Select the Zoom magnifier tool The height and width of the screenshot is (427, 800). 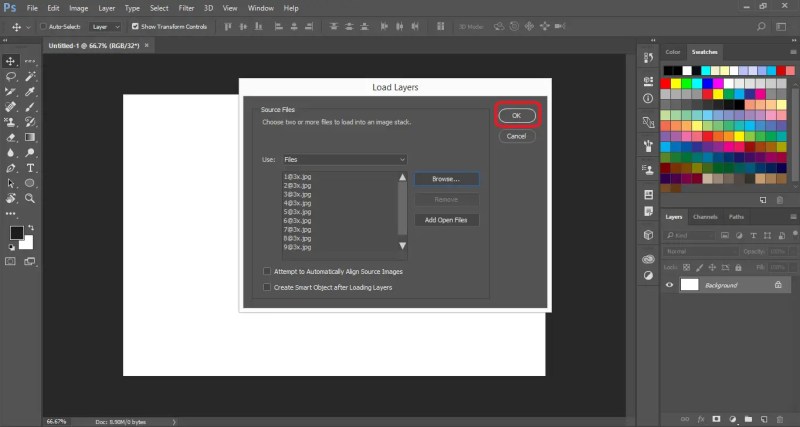(30, 198)
